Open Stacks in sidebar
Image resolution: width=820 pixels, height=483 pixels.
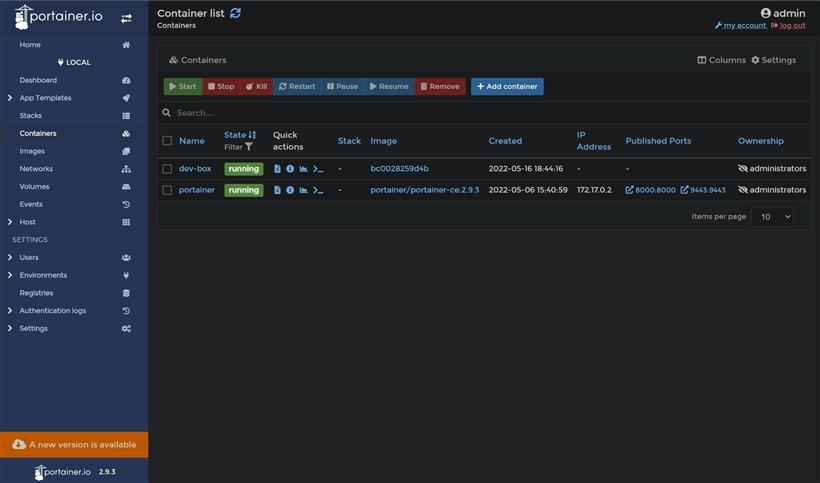click(30, 116)
